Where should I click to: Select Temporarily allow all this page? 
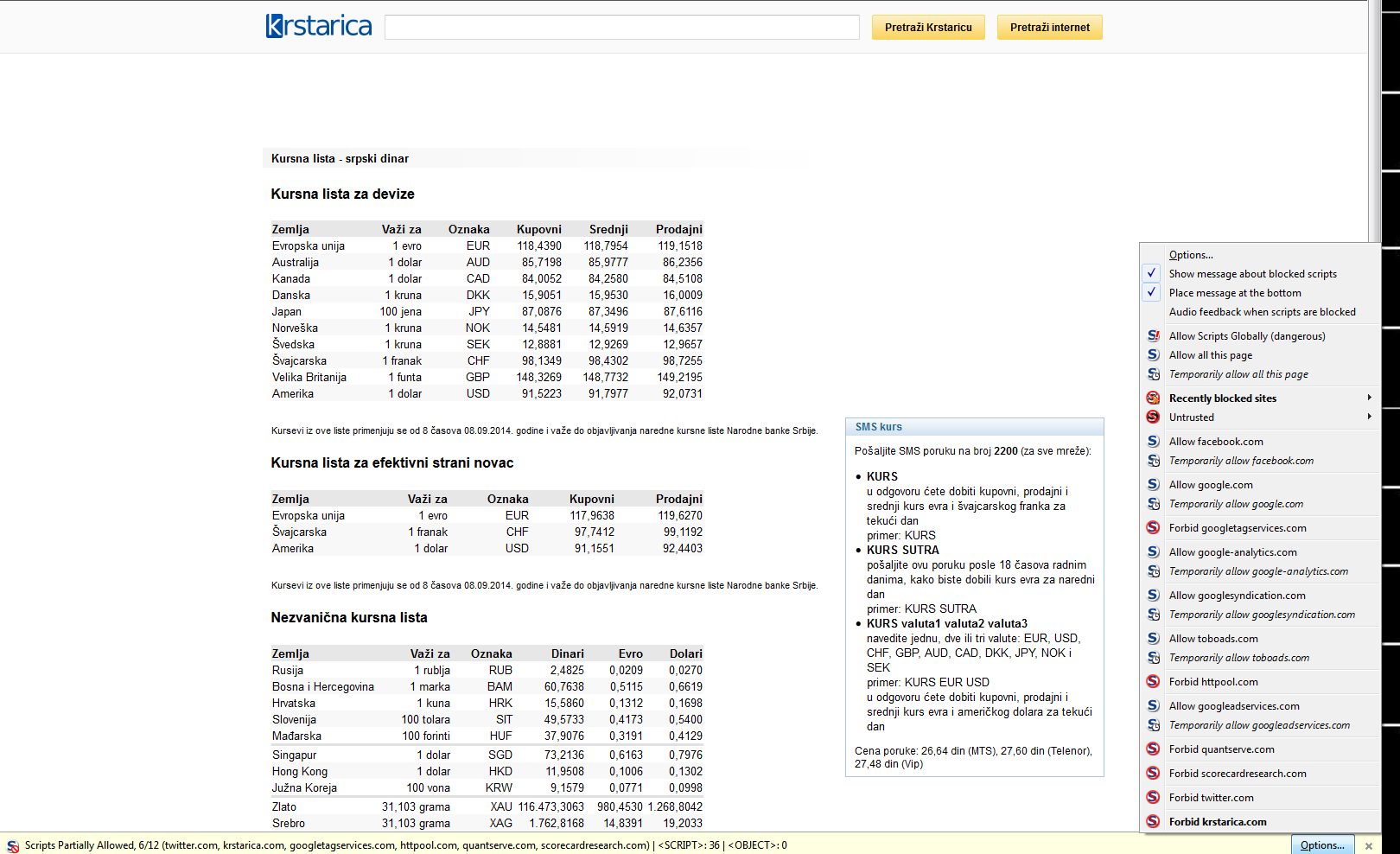tap(1238, 374)
